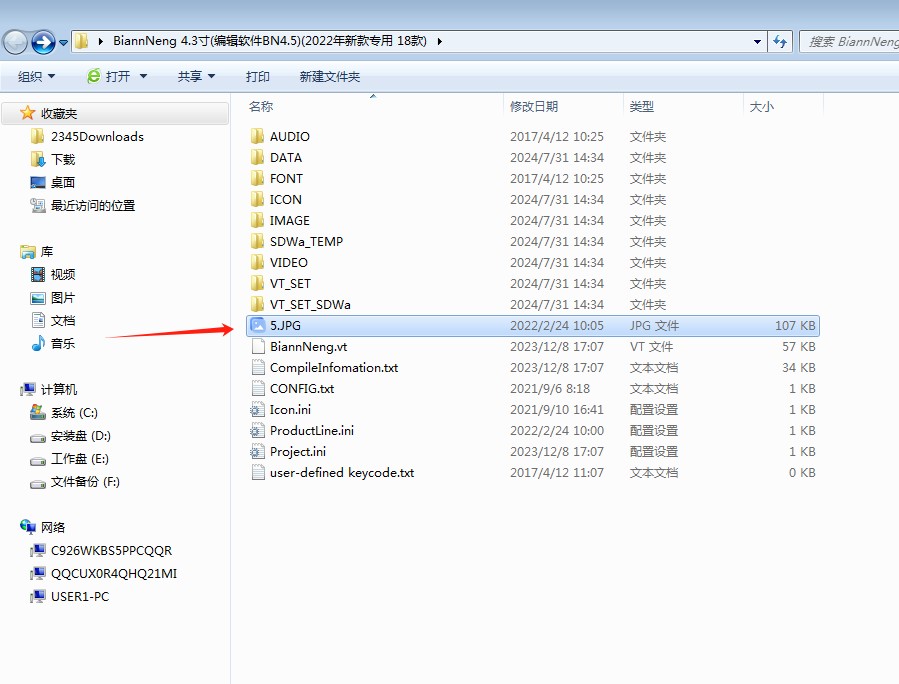The image size is (899, 684).
Task: Expand the address bar history dropdown
Action: pyautogui.click(x=757, y=41)
